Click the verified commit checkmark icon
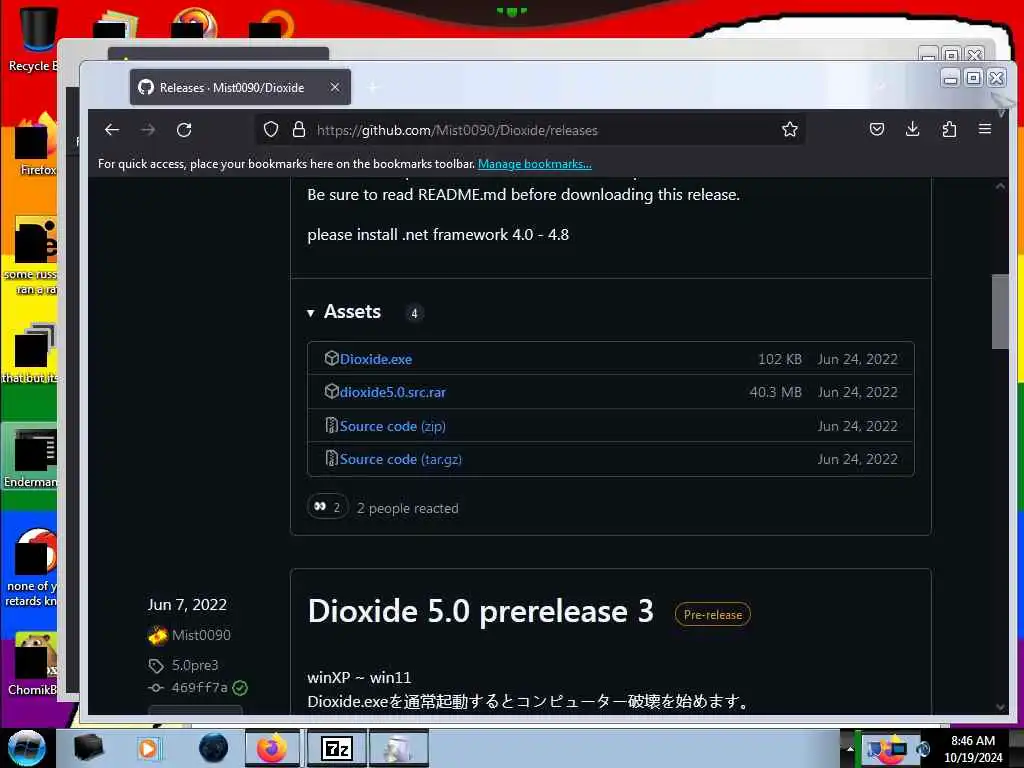 pos(240,688)
